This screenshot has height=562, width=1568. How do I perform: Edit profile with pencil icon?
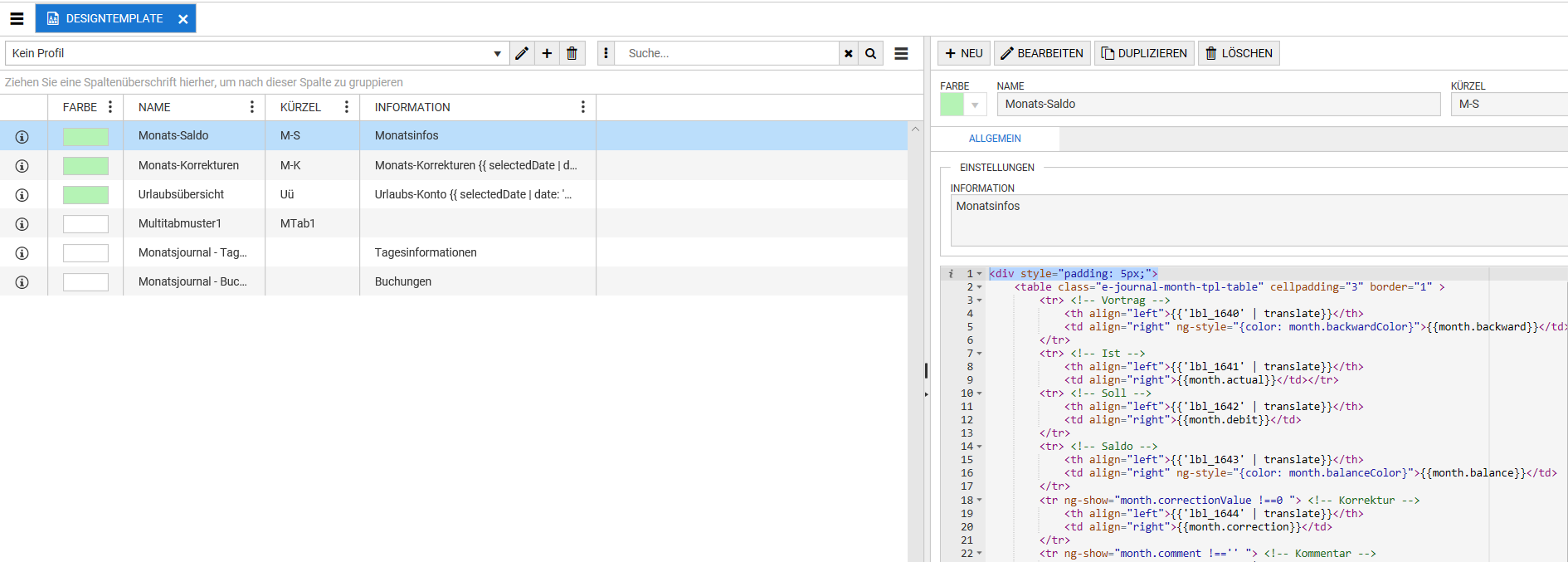[x=522, y=53]
